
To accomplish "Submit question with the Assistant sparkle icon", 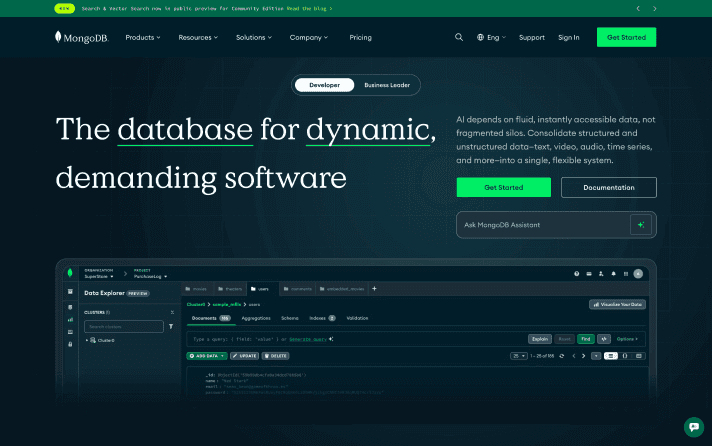I will pos(641,225).
